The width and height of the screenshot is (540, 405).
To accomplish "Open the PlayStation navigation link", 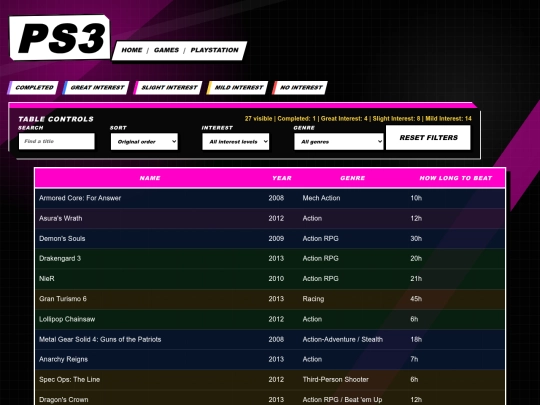I will coord(215,50).
